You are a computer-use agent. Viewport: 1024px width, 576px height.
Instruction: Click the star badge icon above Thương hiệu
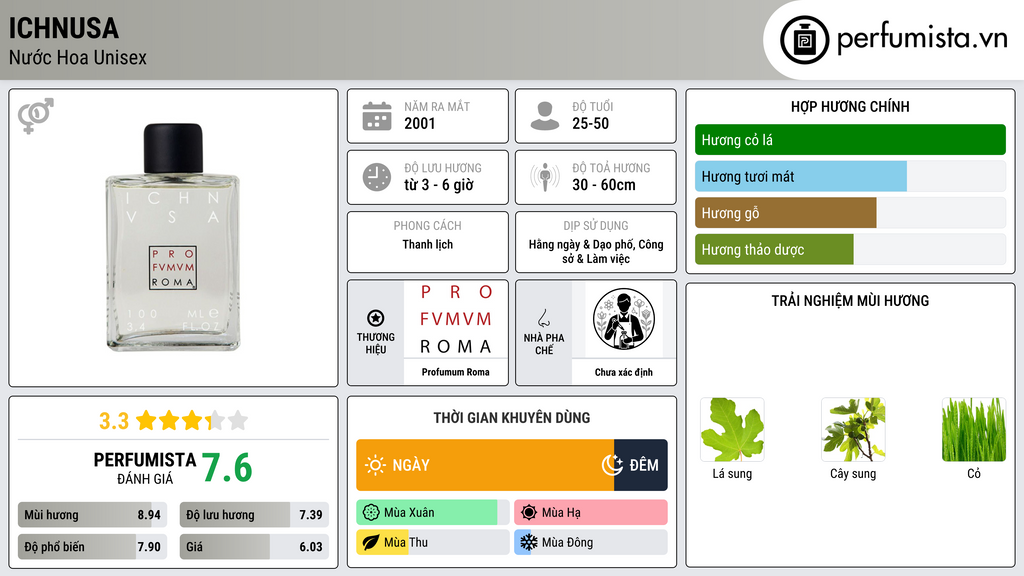pos(376,318)
